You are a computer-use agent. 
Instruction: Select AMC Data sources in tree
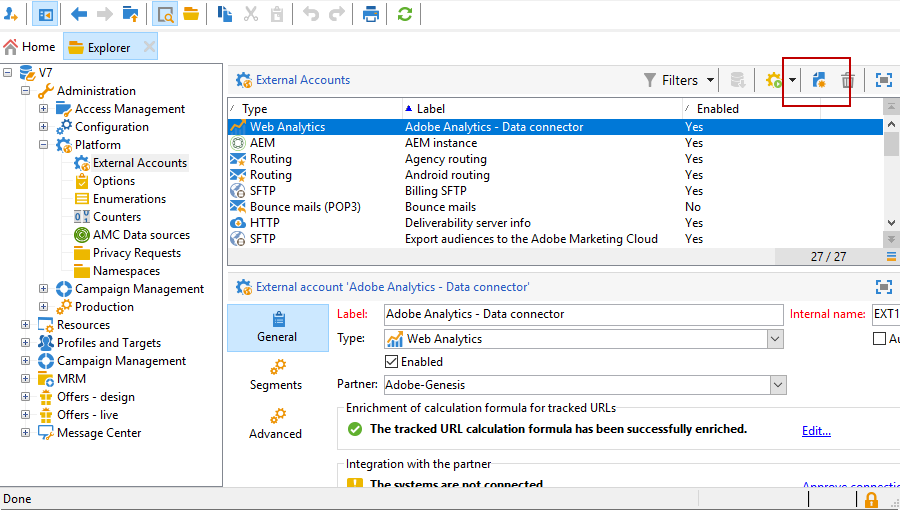[x=141, y=235]
